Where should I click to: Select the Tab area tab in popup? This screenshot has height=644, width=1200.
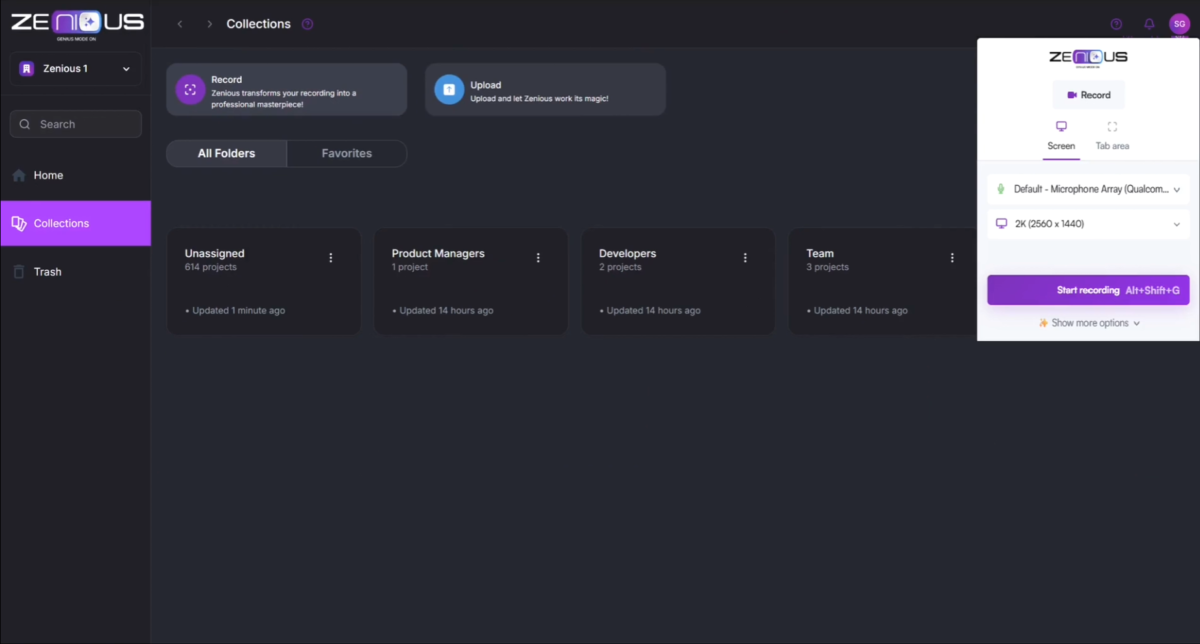pos(1112,136)
